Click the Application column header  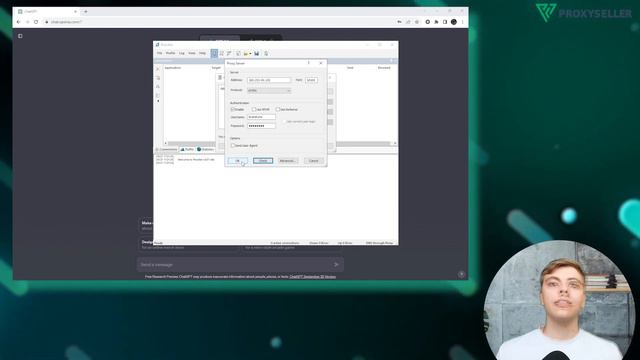173,68
